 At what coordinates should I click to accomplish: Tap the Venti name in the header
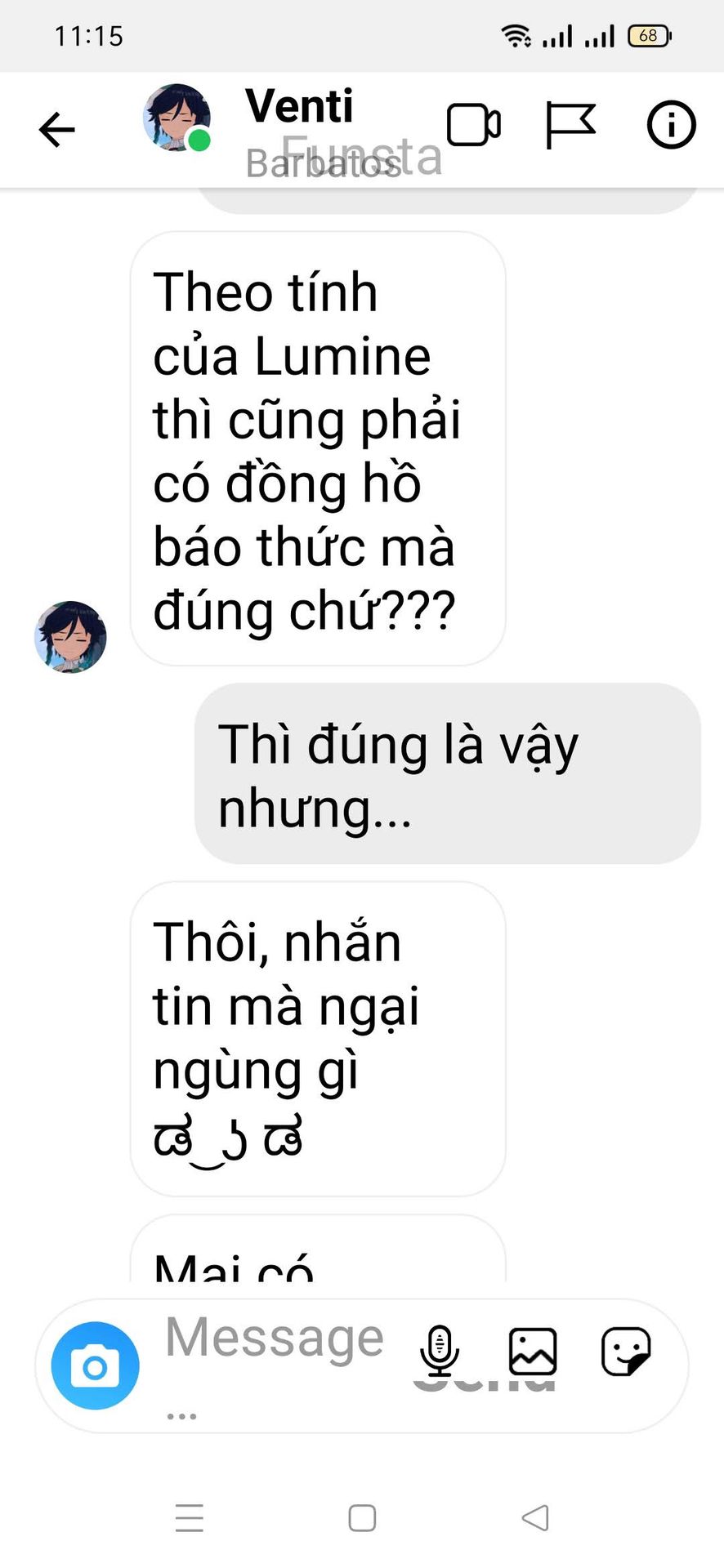(299, 105)
